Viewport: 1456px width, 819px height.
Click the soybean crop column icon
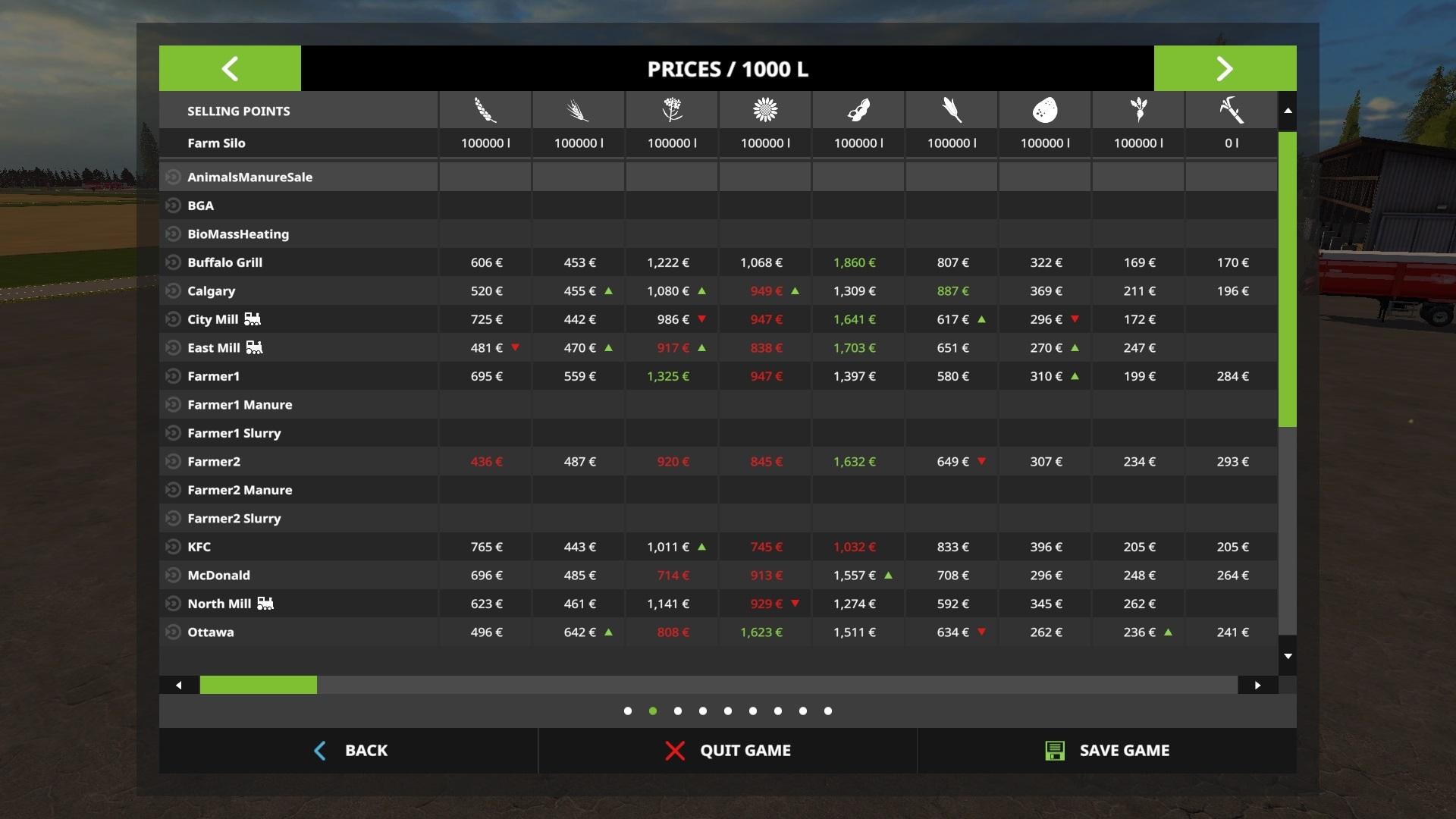point(858,111)
